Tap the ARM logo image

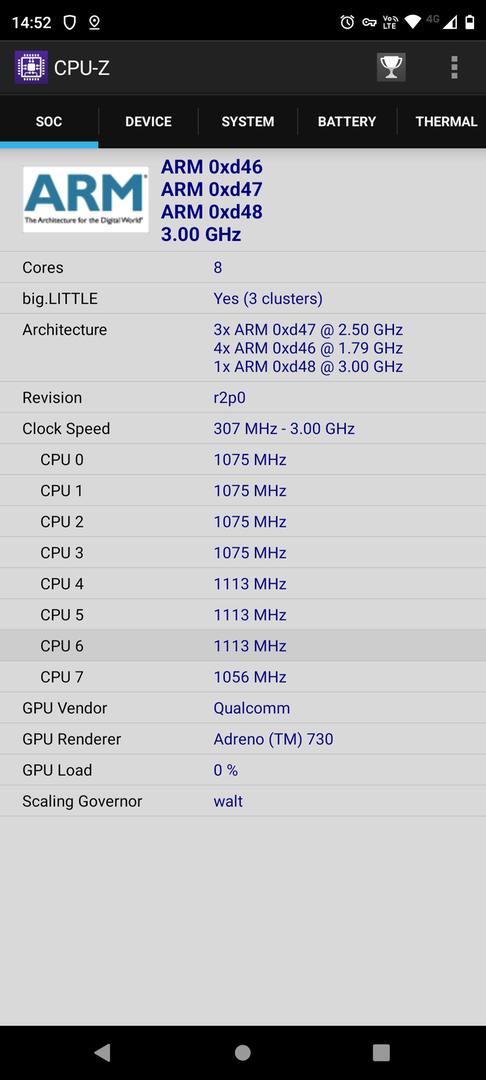point(85,199)
